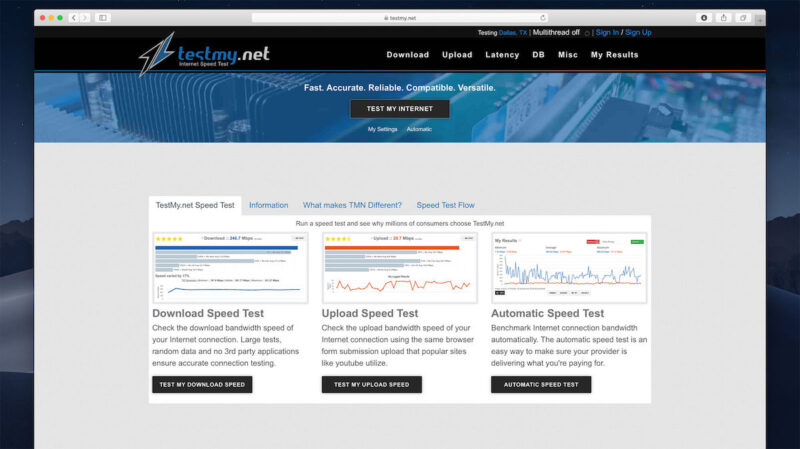The width and height of the screenshot is (800, 449).
Task: Click the Download Speed Test heading
Action: point(208,313)
